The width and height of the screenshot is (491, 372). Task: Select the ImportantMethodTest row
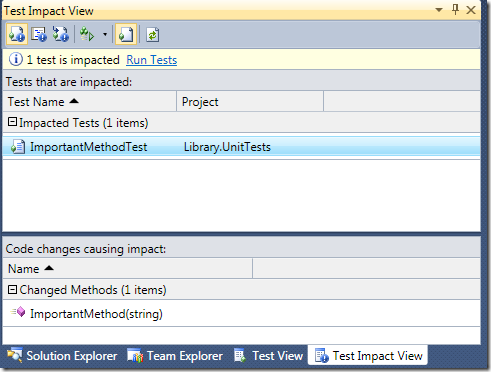[241, 147]
